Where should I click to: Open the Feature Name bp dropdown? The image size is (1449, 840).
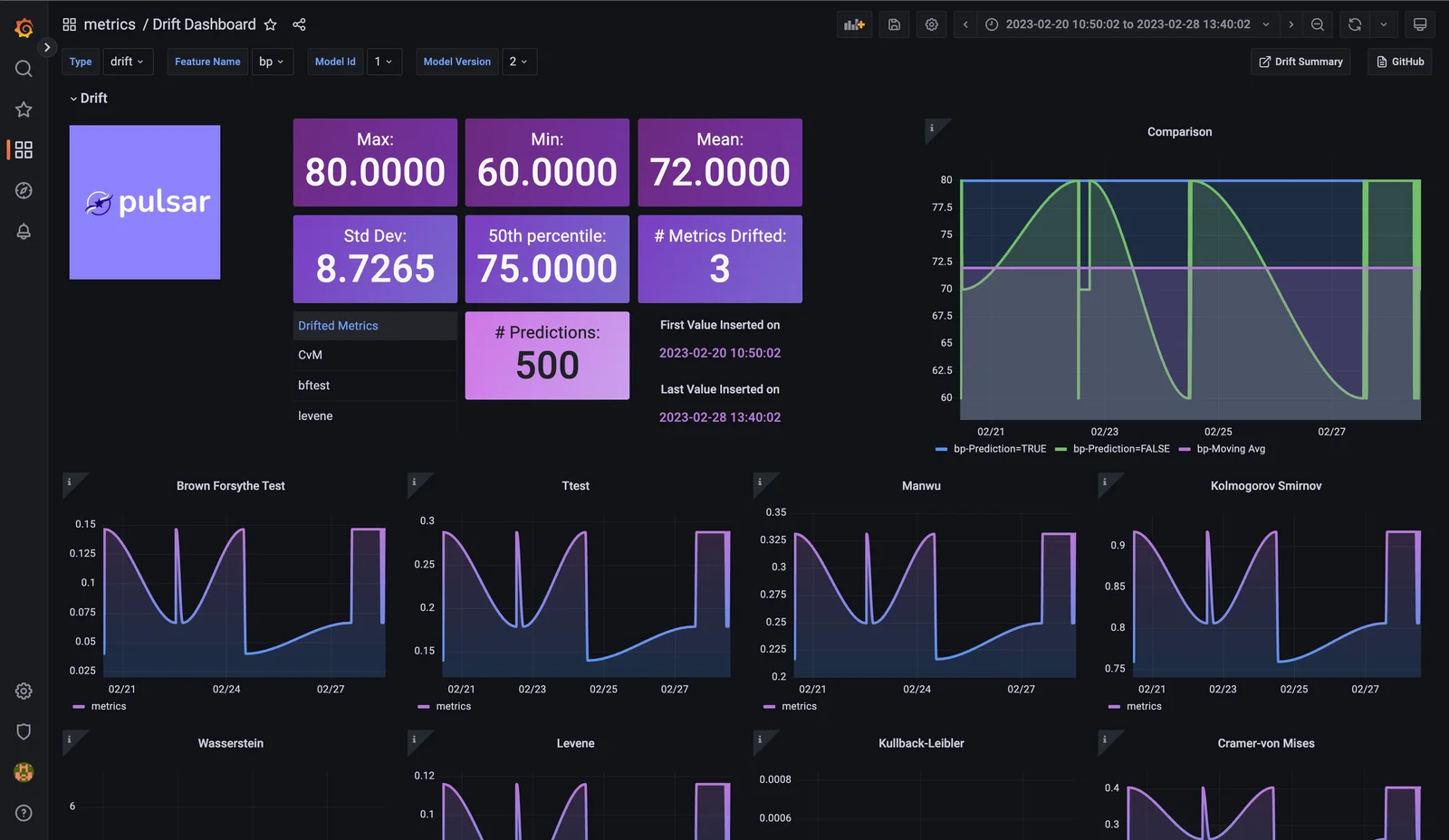click(272, 62)
